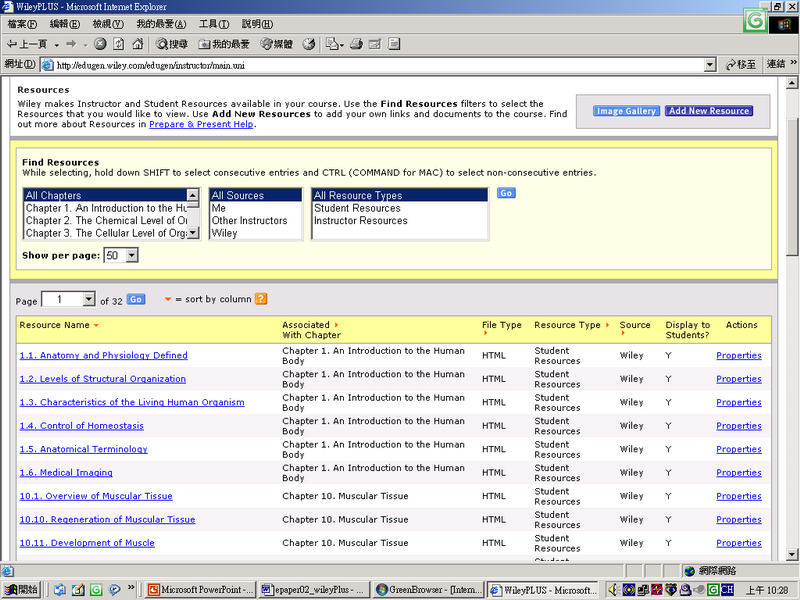Expand the quick launch overflow chevron

[131, 588]
